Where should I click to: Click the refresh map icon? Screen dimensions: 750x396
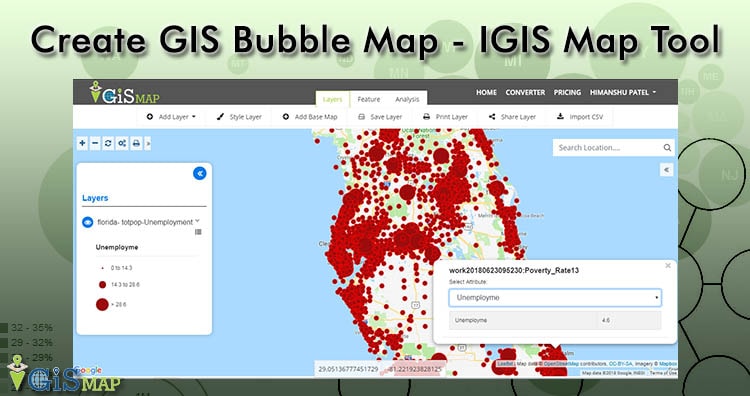coord(108,143)
